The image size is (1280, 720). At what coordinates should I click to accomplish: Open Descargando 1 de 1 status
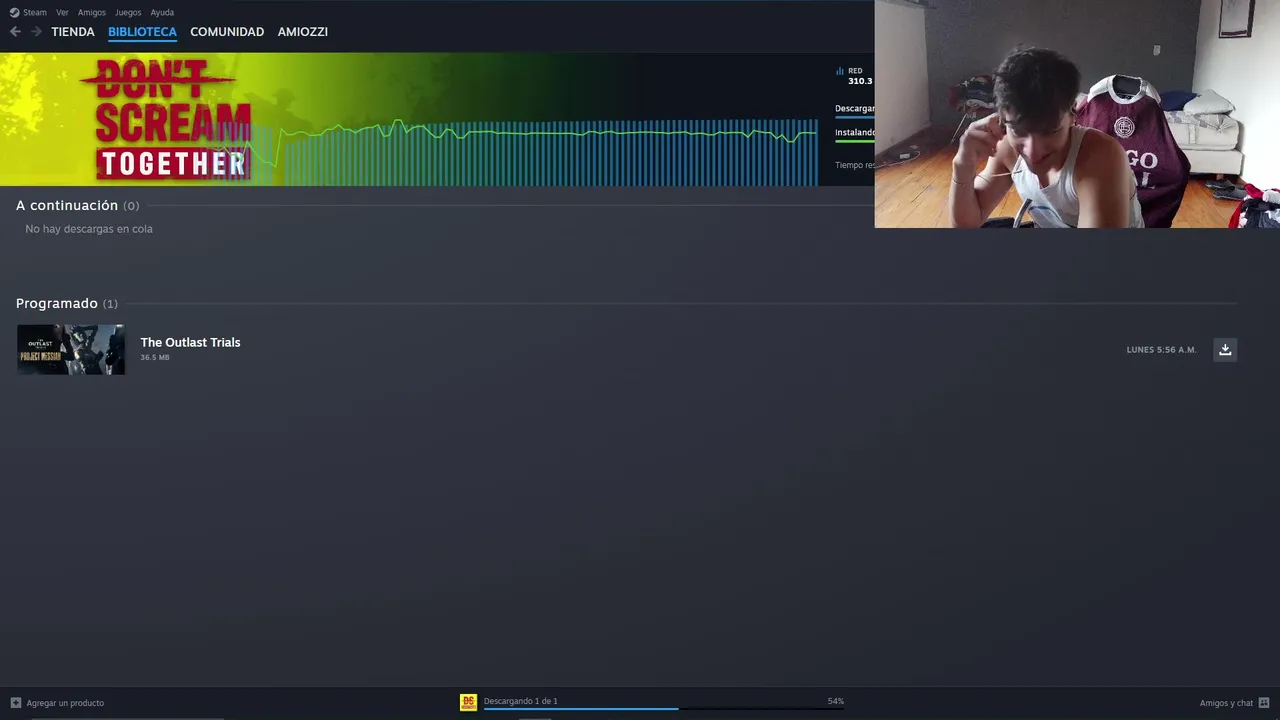tap(521, 701)
